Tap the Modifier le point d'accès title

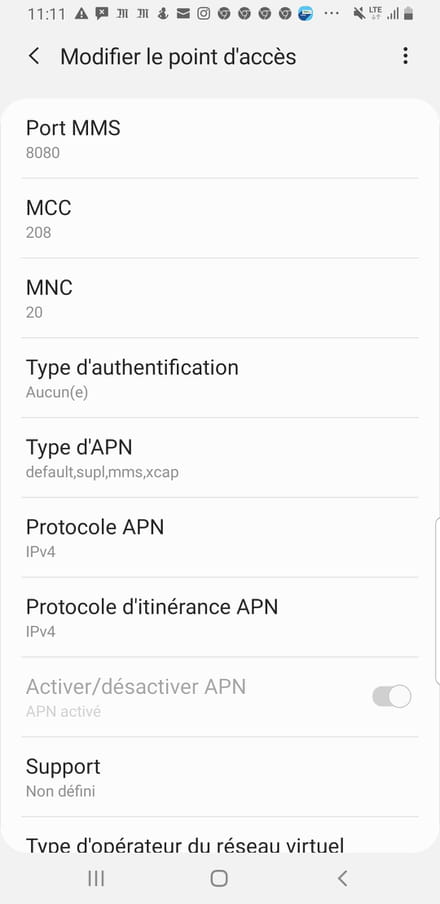178,56
